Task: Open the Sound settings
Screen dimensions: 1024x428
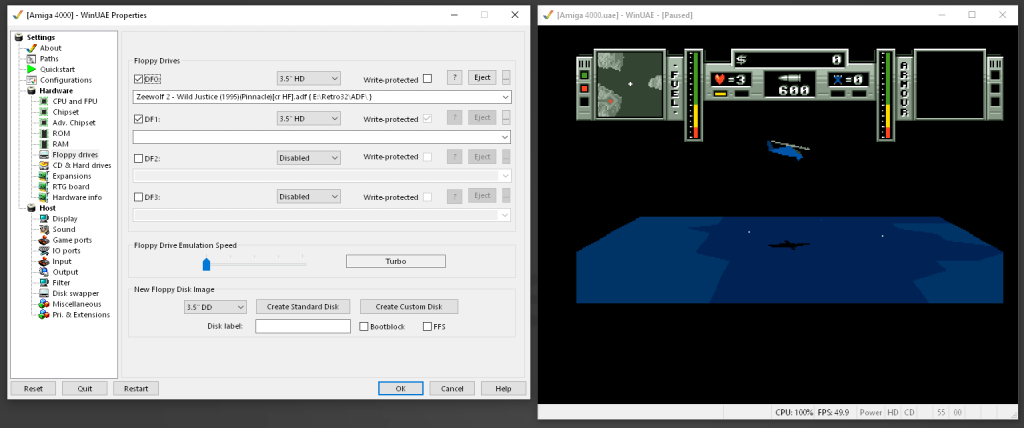Action: point(64,229)
